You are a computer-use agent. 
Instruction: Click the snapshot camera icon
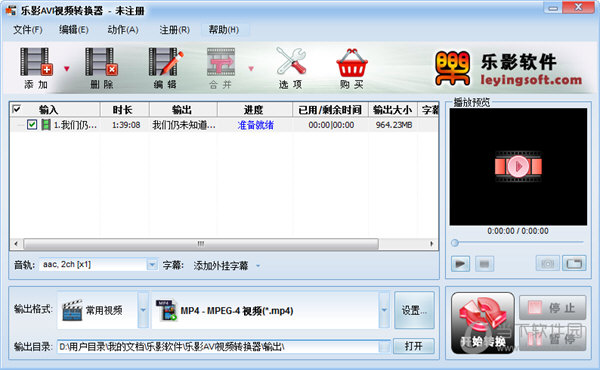[548, 264]
